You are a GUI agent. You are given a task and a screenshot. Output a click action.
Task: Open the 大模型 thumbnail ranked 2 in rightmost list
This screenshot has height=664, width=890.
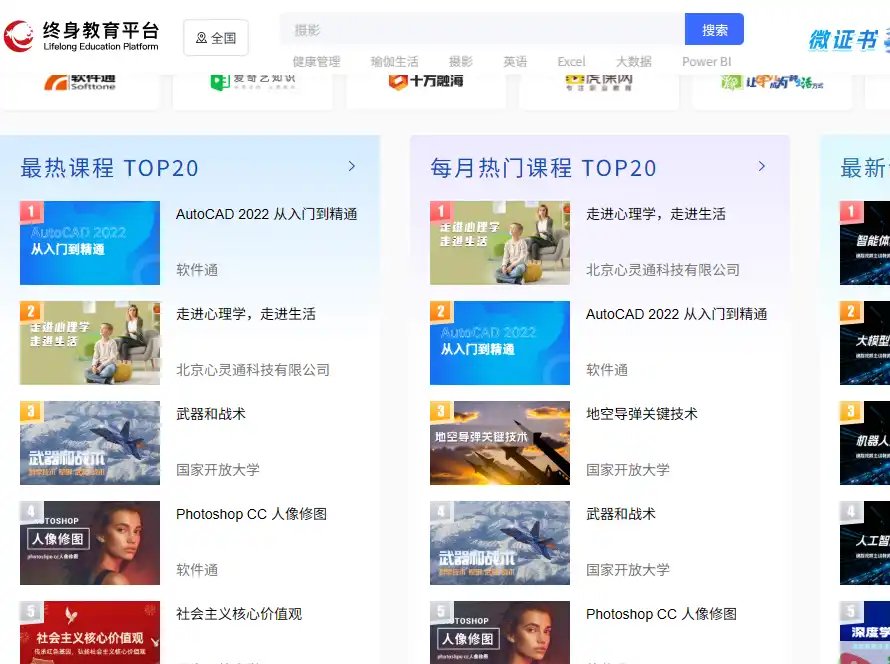point(865,343)
